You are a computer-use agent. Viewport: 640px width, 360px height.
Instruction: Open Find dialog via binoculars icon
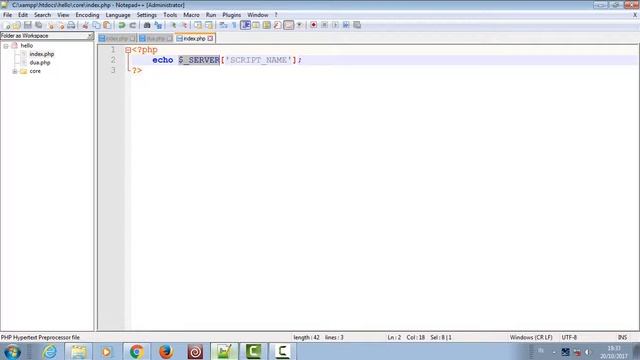pyautogui.click(x=147, y=25)
